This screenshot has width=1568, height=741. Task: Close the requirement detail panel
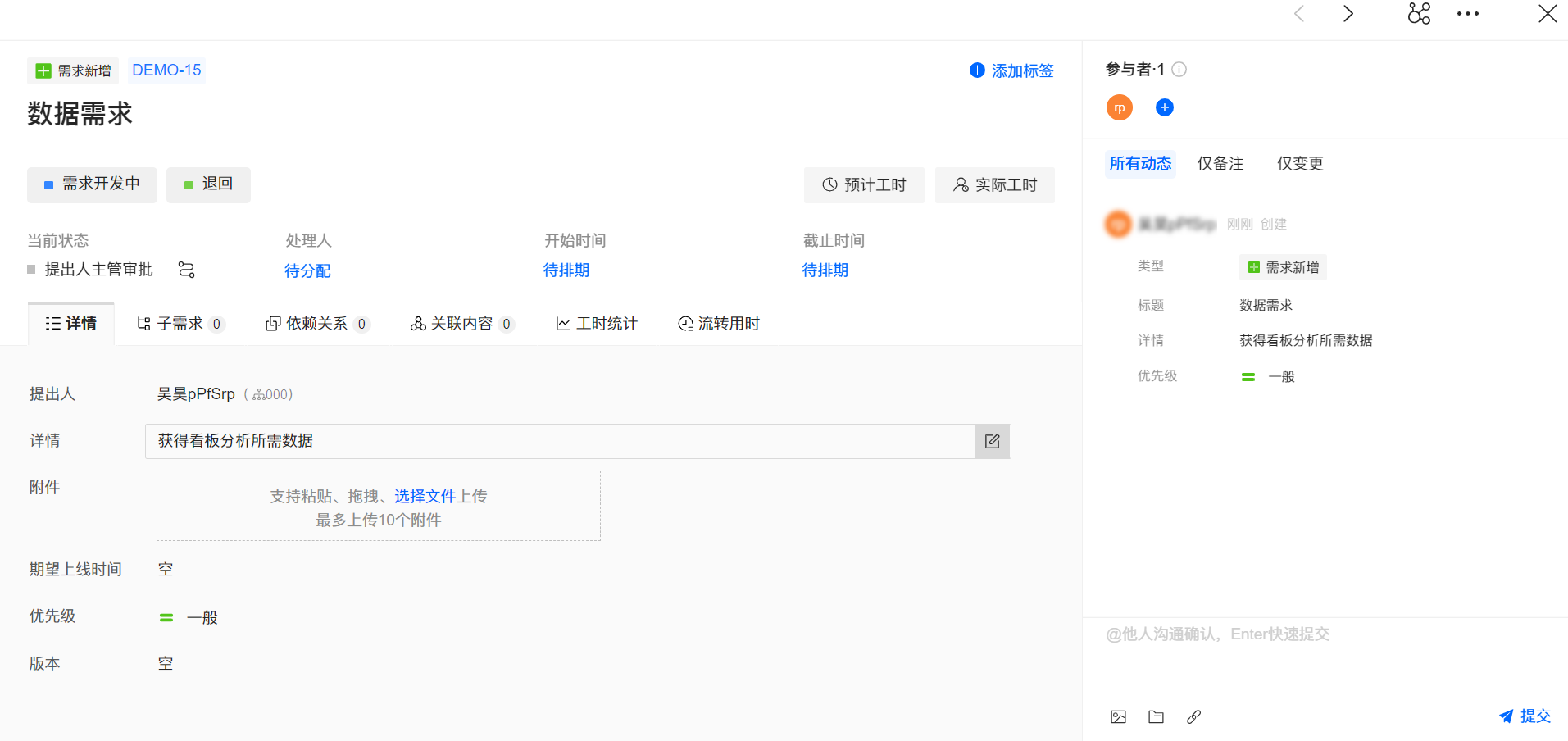click(1548, 14)
